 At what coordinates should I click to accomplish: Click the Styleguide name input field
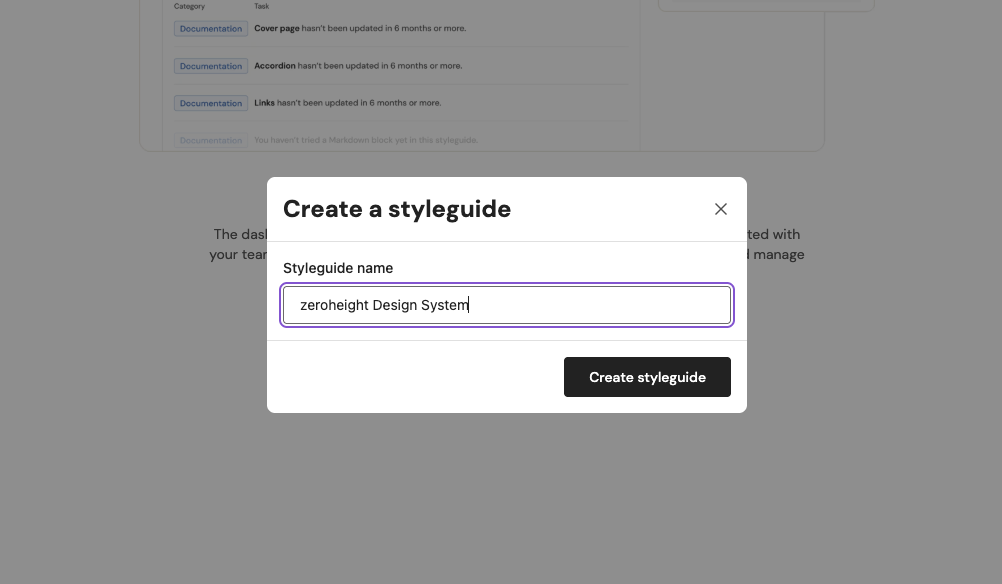506,305
